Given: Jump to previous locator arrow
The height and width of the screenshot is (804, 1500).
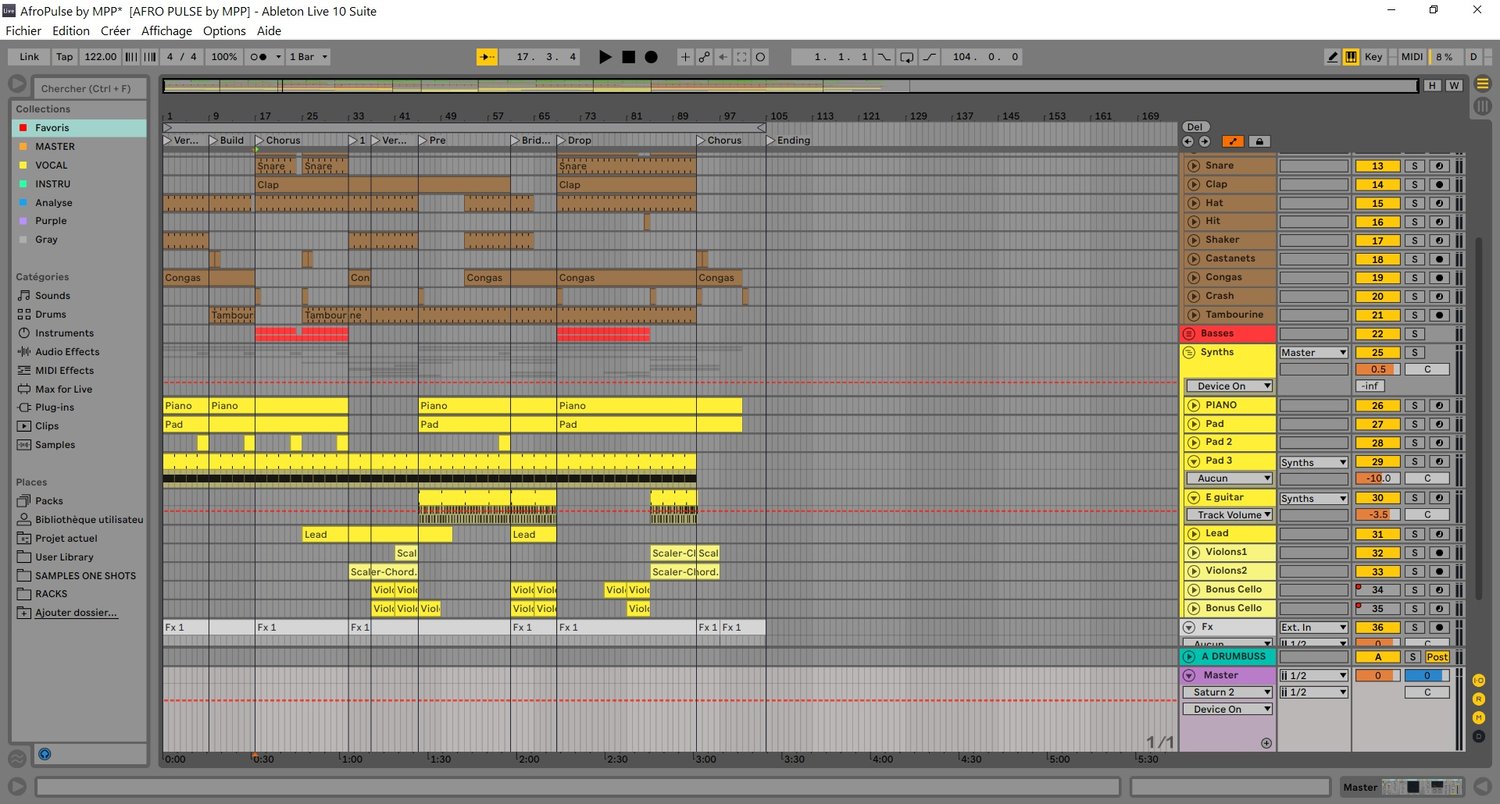Looking at the screenshot, I should pos(1189,141).
